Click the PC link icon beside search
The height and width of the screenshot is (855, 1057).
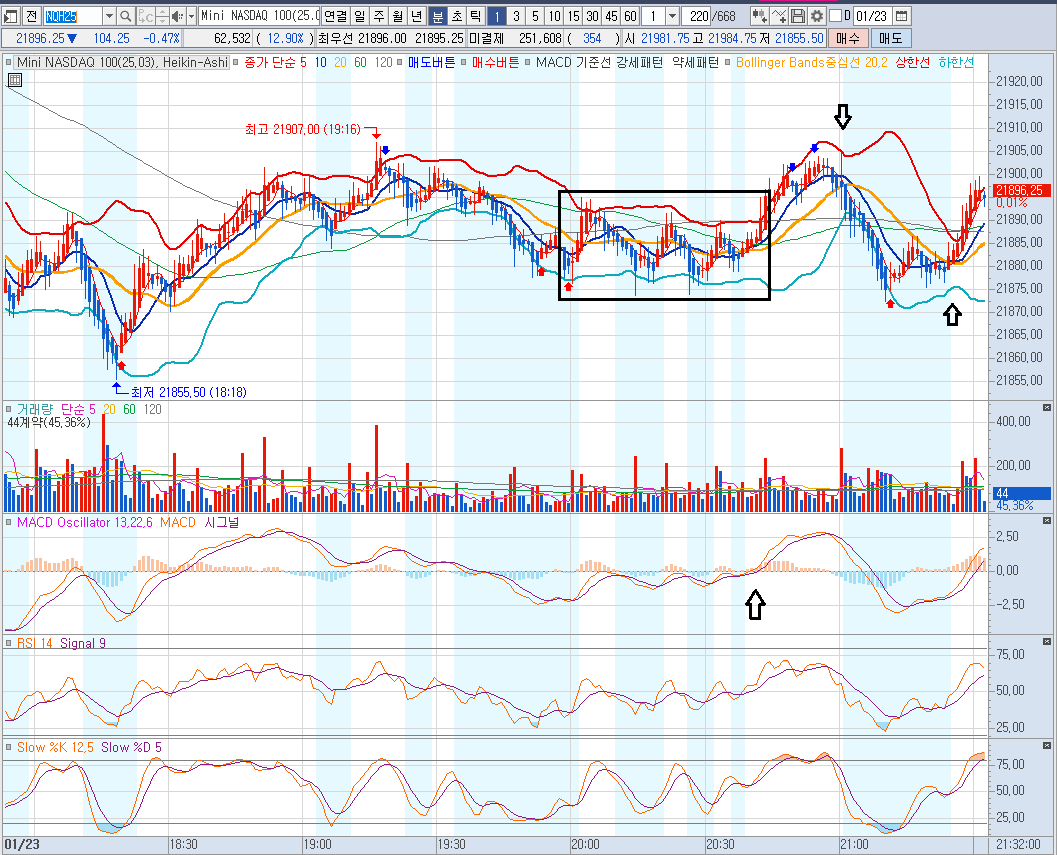coord(145,16)
